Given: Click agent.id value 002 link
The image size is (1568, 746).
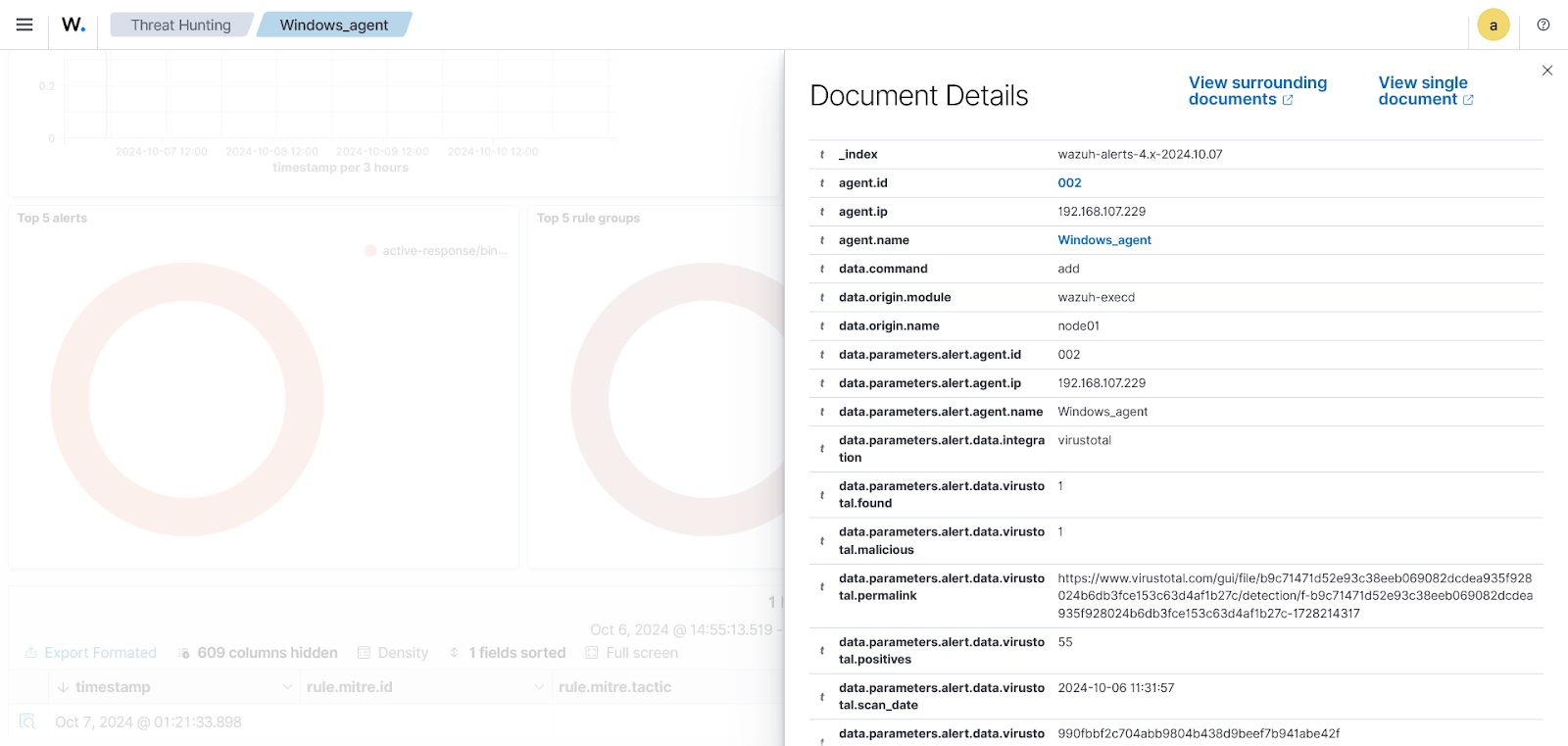Looking at the screenshot, I should click(1069, 183).
